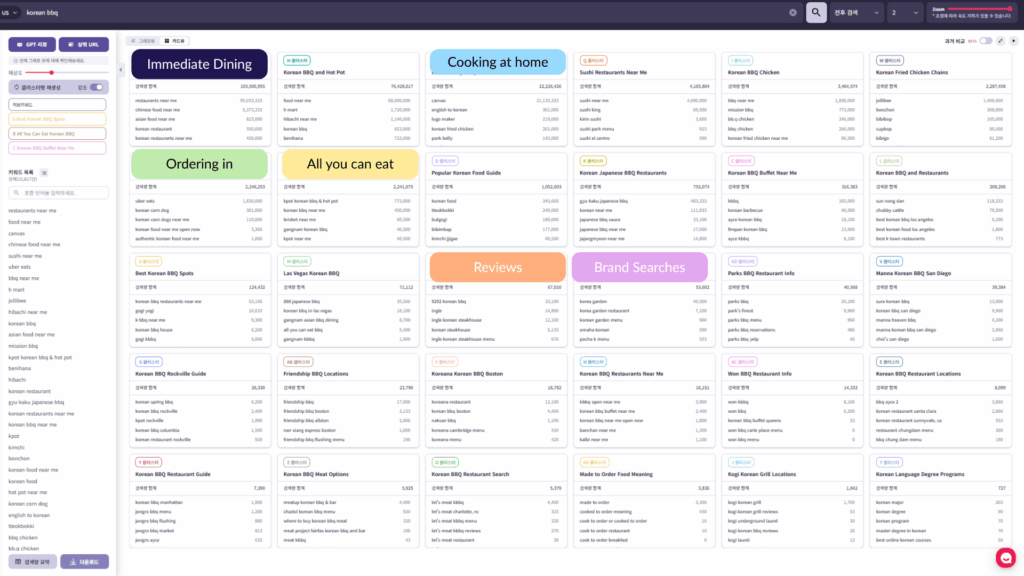Select the C Korean BBQ Buffet Near Me chip
This screenshot has height=576, width=1024.
[57, 148]
